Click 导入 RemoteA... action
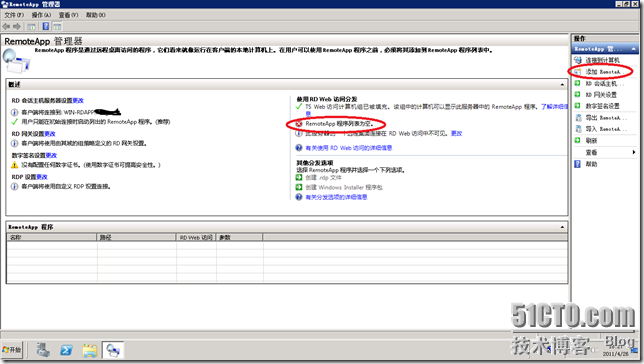644x364 pixels. pyautogui.click(x=606, y=129)
